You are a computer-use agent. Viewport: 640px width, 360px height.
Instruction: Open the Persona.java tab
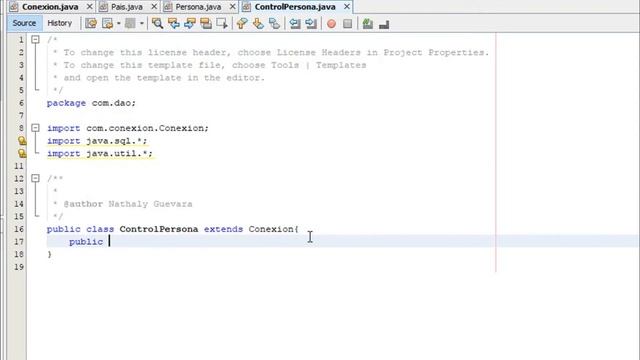(198, 7)
